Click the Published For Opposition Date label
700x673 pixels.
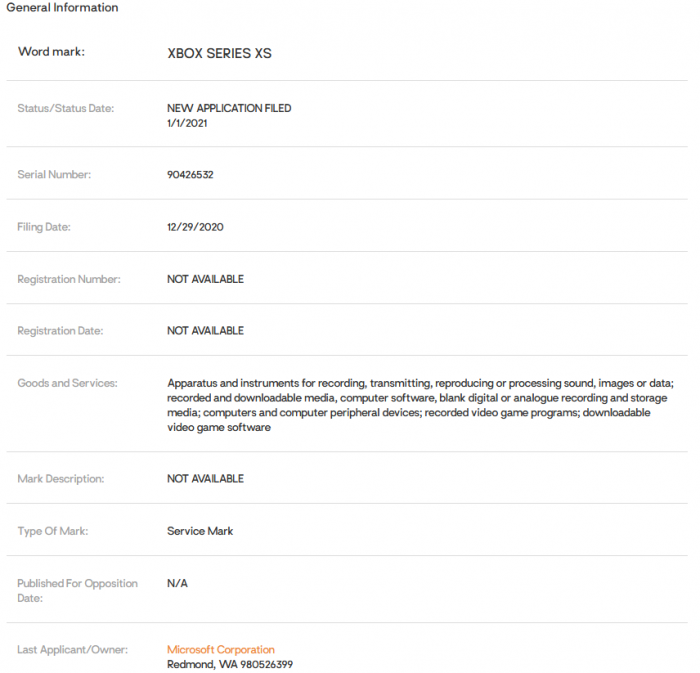point(77,590)
